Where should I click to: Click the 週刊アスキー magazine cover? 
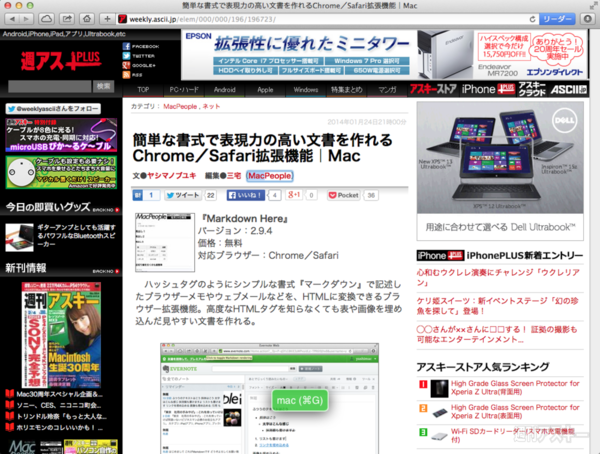[61, 335]
